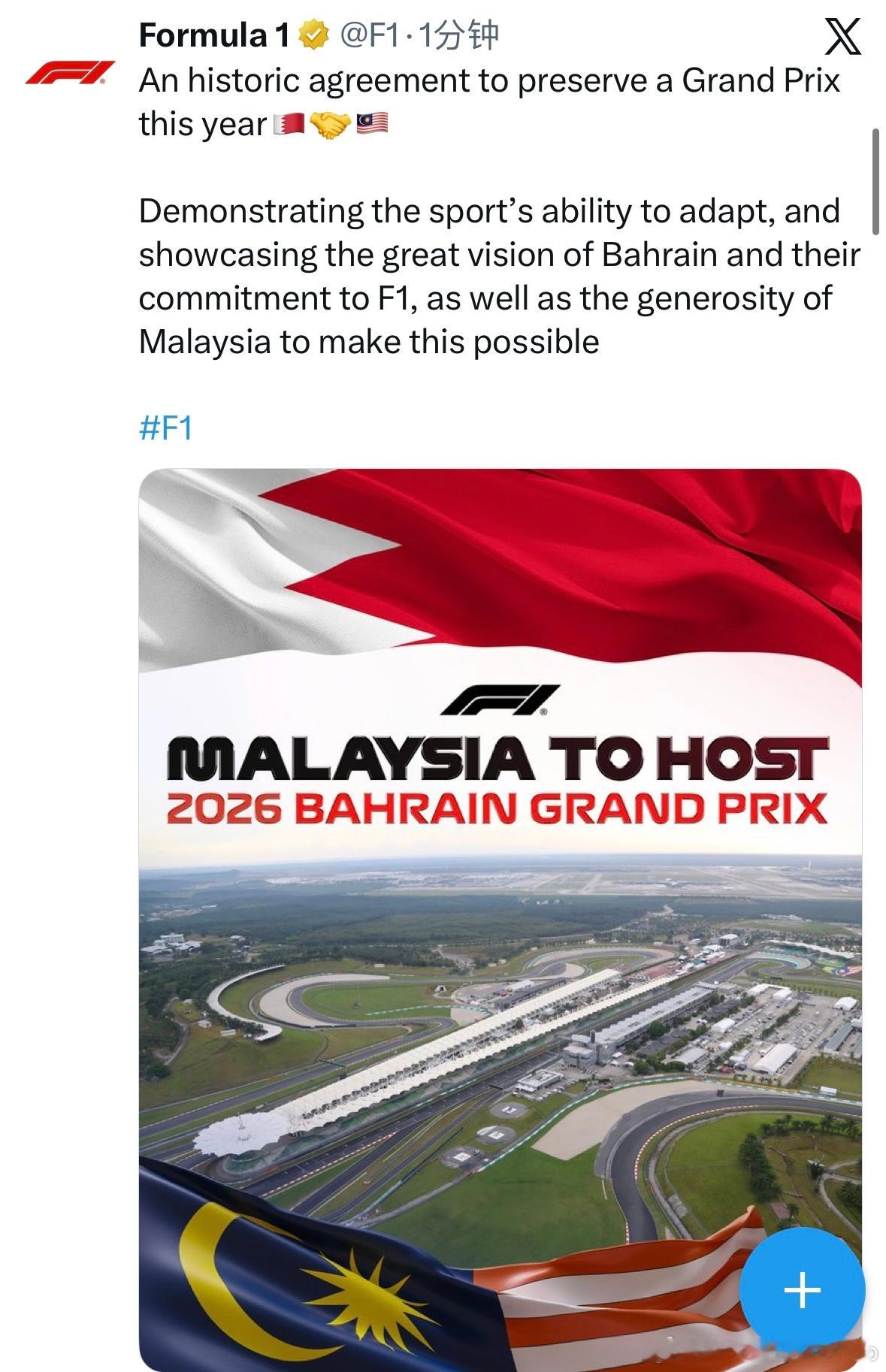The width and height of the screenshot is (886, 1372).
Task: Click the handshake emoji
Action: (x=329, y=125)
